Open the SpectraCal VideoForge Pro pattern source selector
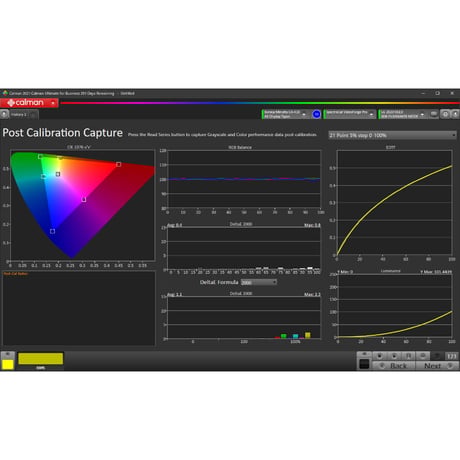This screenshot has height=460, width=460. point(350,114)
